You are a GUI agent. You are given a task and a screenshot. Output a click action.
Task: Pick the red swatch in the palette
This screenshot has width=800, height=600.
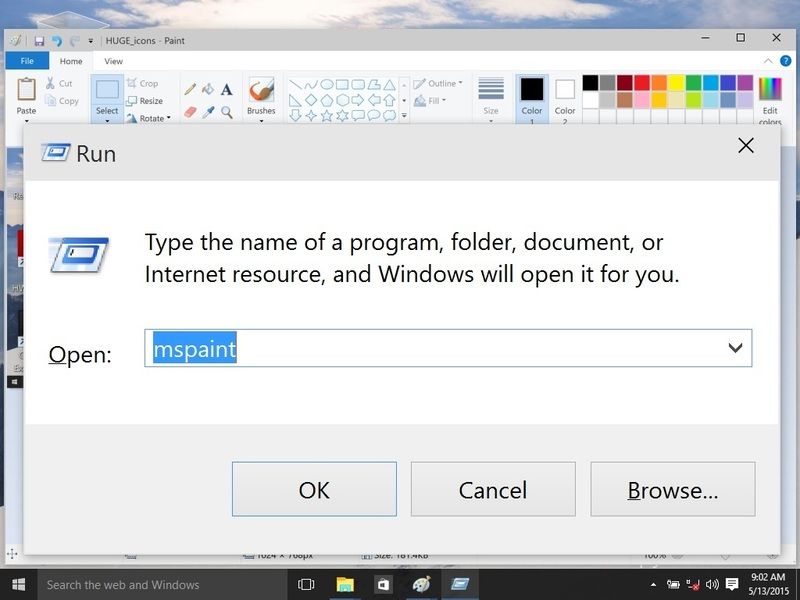coord(642,83)
